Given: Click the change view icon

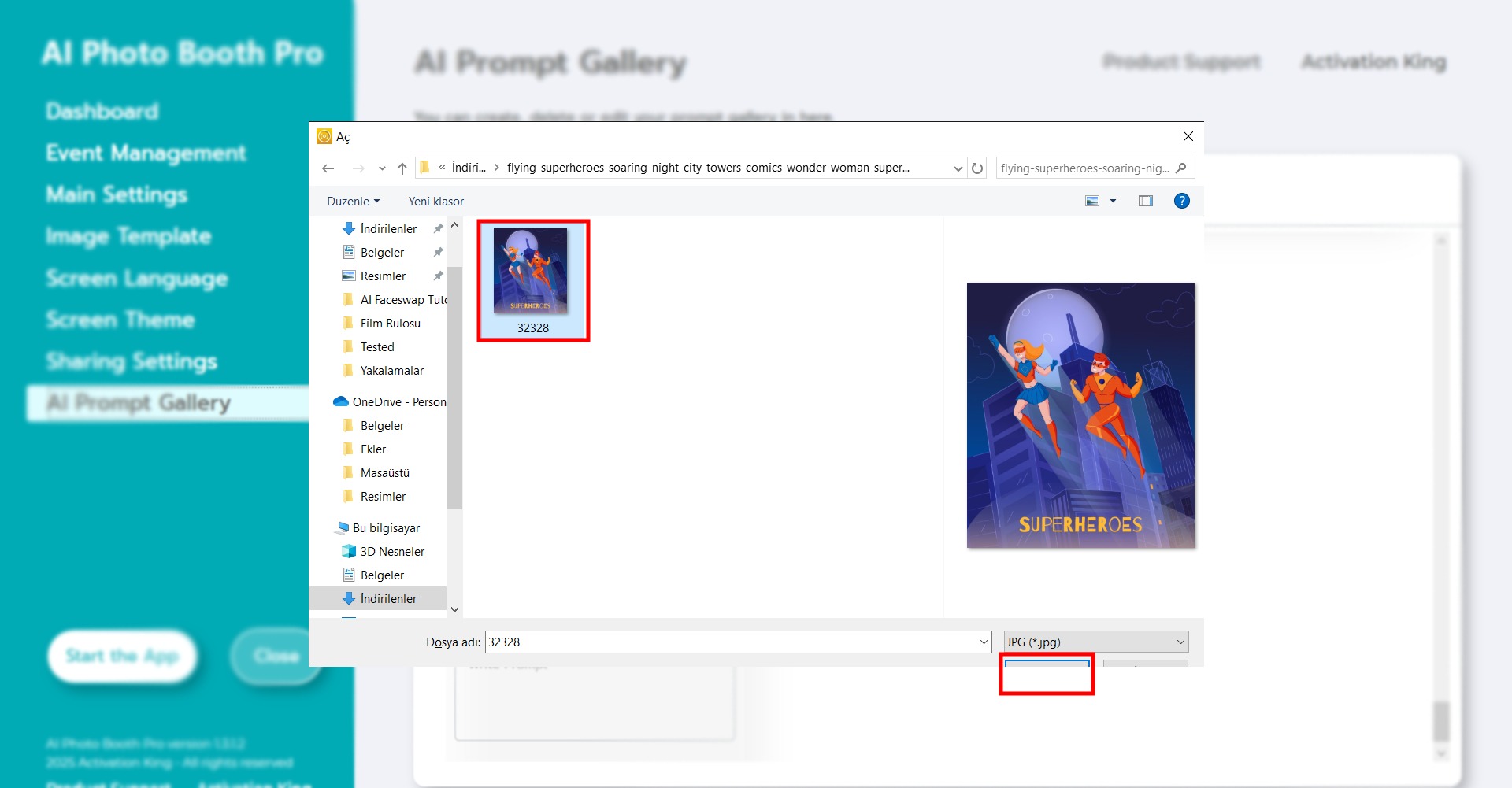Looking at the screenshot, I should pyautogui.click(x=1092, y=202).
